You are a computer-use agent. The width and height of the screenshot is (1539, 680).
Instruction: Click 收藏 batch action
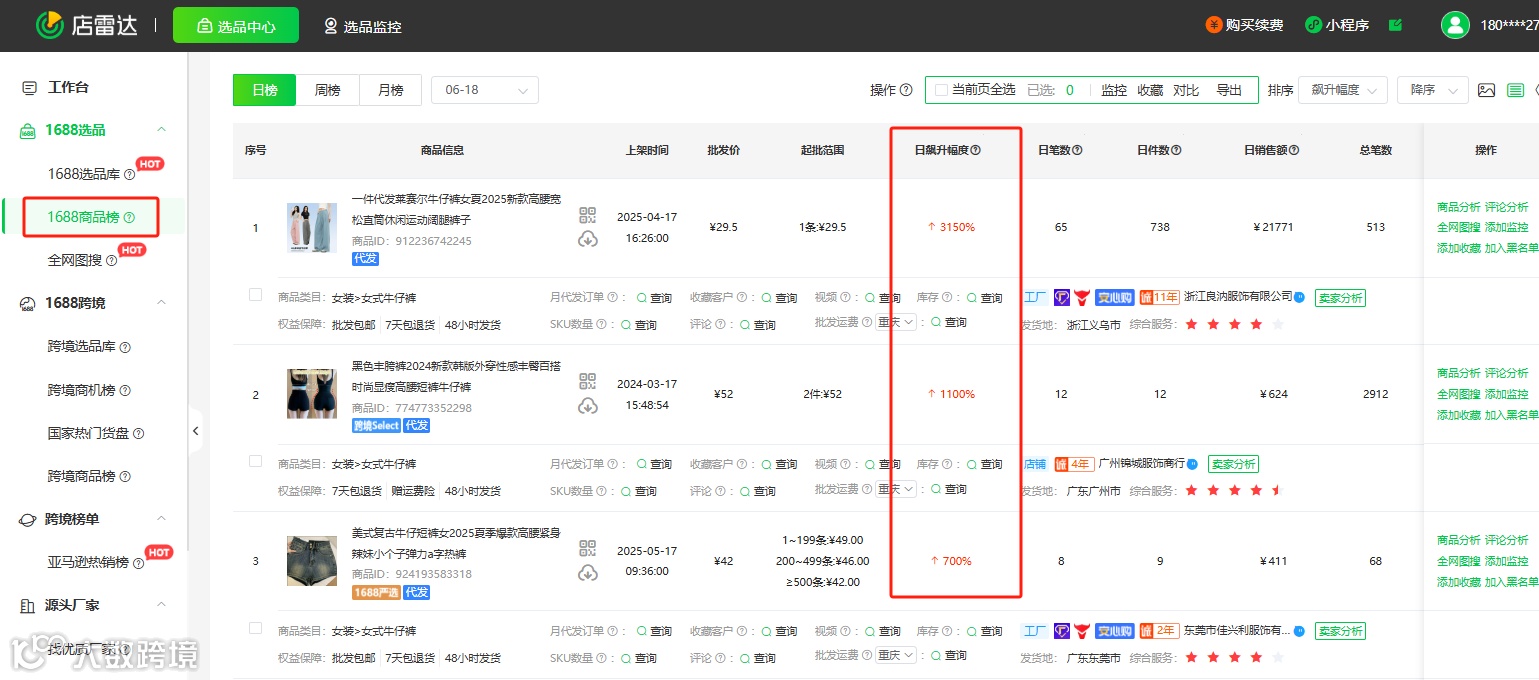tap(1150, 90)
